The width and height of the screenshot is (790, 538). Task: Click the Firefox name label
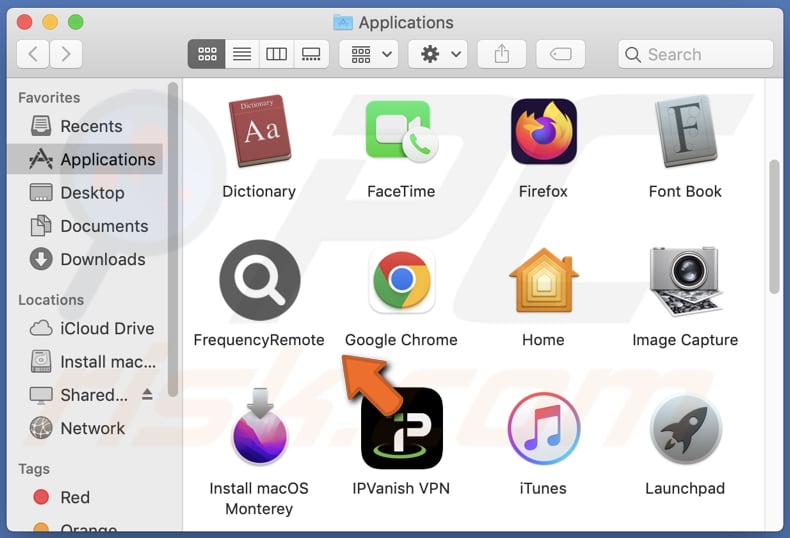click(543, 191)
